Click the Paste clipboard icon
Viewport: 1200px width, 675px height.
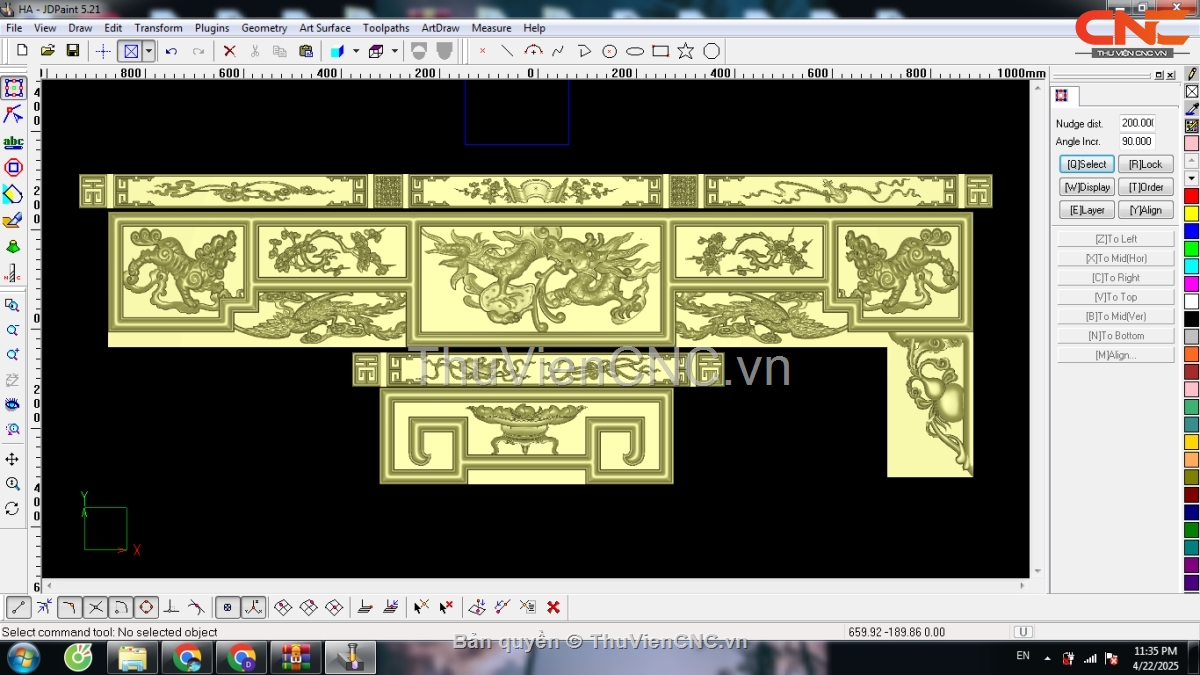(306, 51)
